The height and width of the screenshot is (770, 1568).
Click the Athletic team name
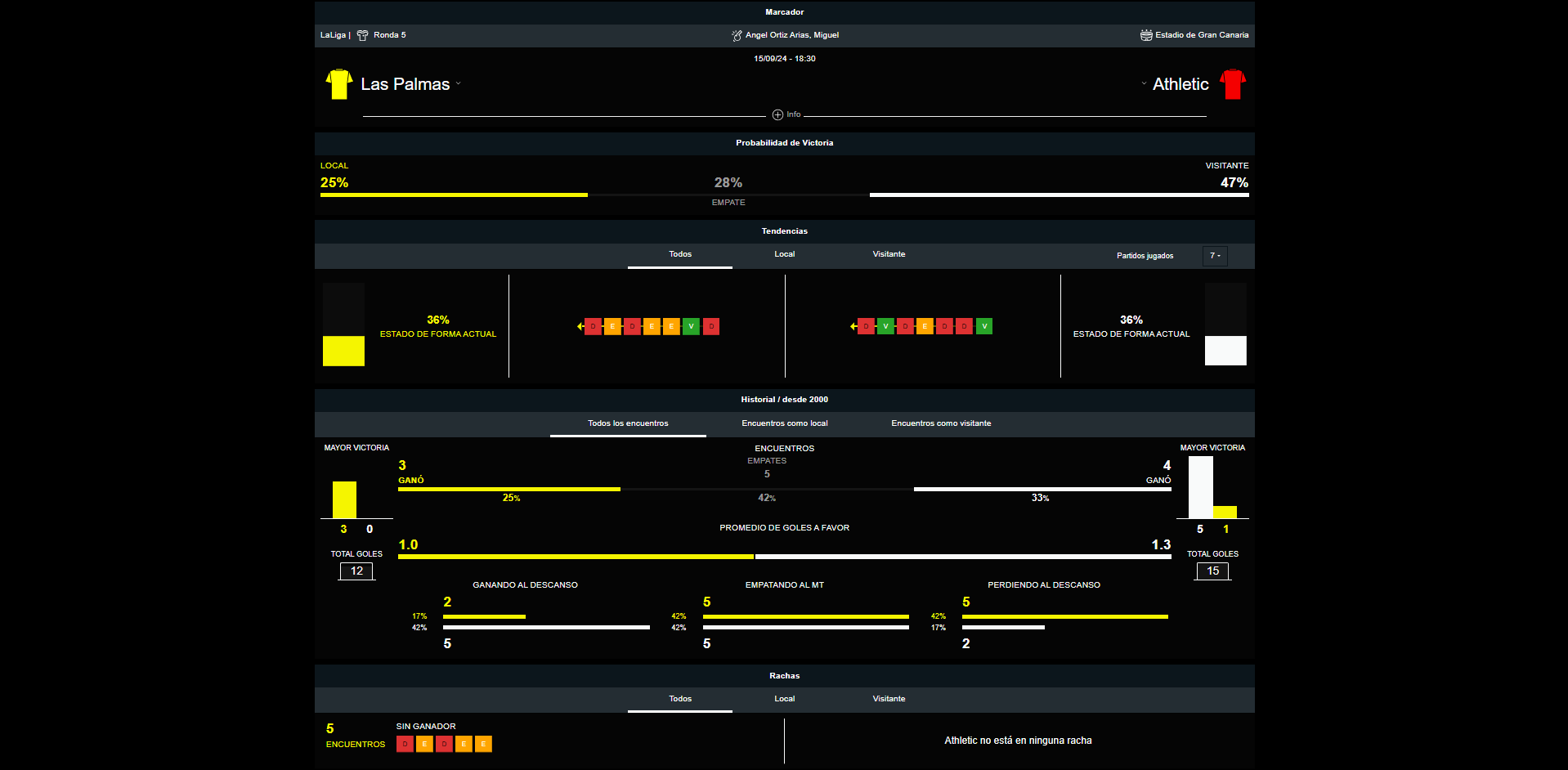coord(1180,84)
